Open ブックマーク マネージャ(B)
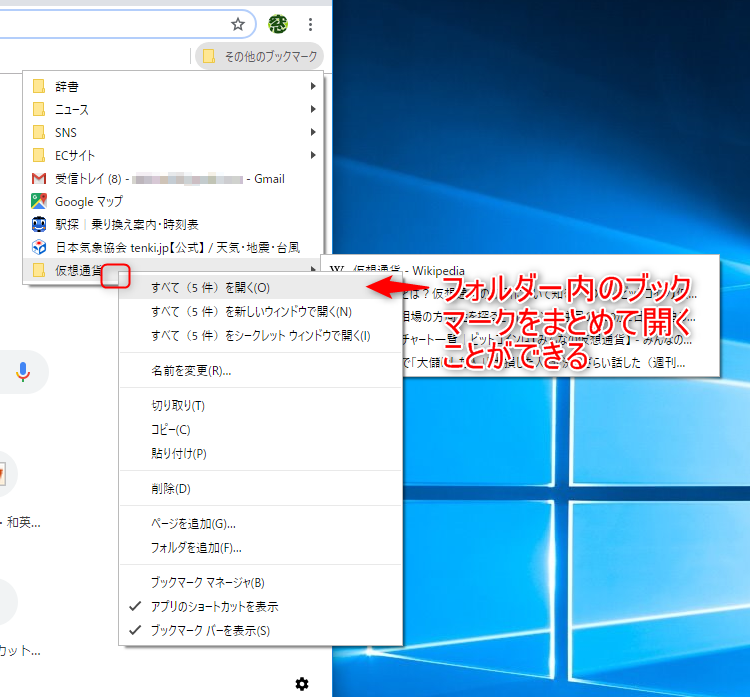Screen dimensions: 750x697 pyautogui.click(x=260, y=583)
